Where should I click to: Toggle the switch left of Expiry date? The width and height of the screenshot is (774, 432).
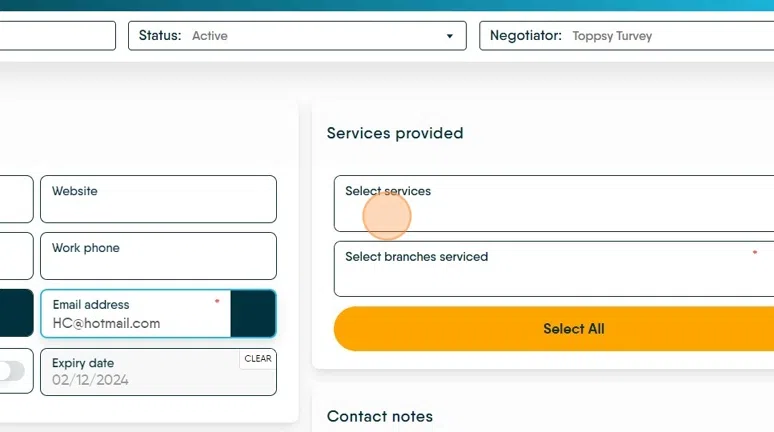click(10, 371)
